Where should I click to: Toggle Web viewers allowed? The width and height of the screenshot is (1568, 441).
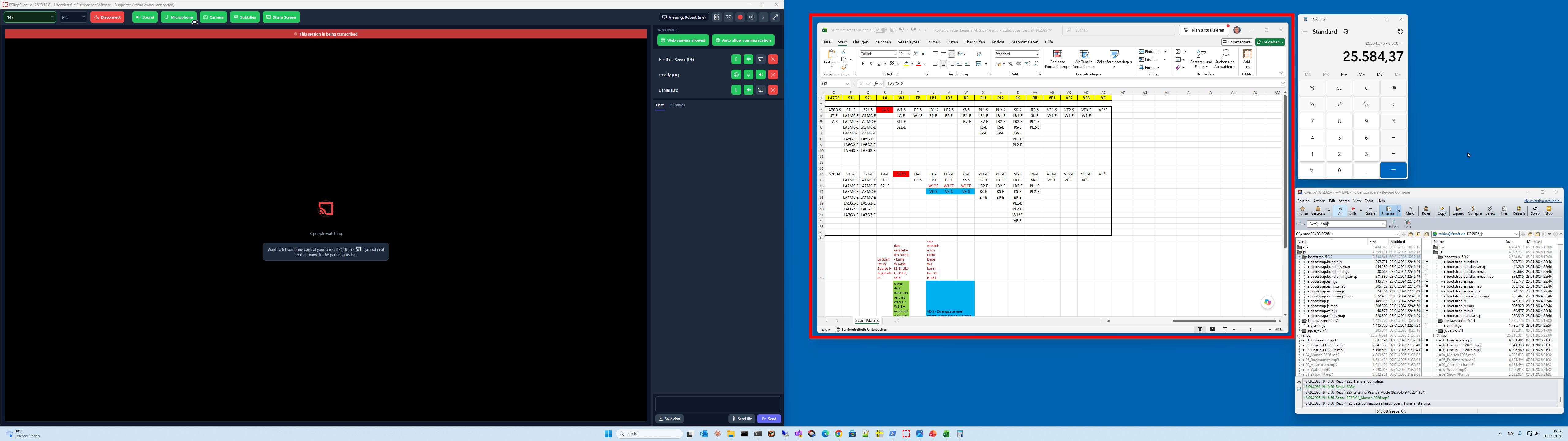pyautogui.click(x=683, y=40)
